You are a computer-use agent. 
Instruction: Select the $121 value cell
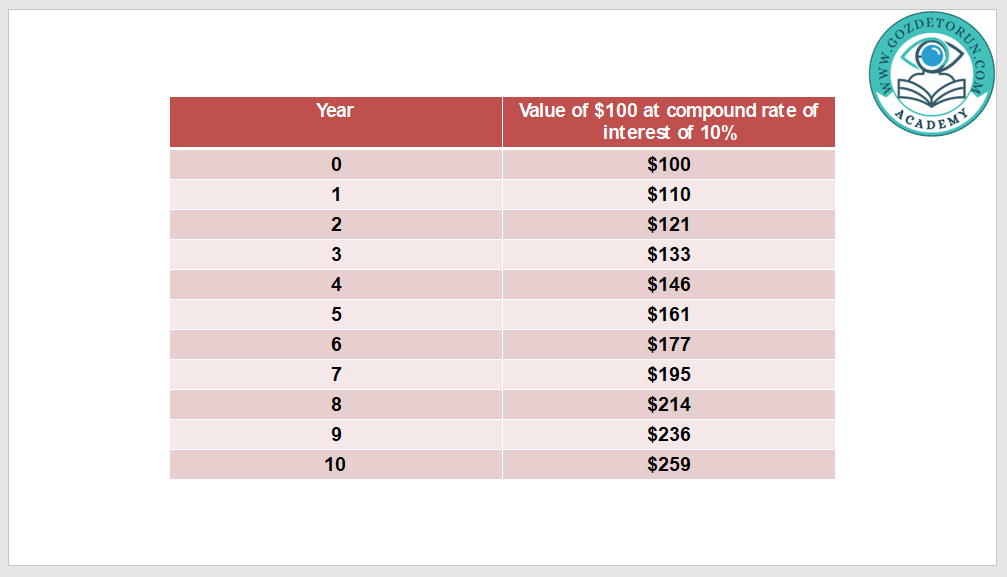pos(668,224)
